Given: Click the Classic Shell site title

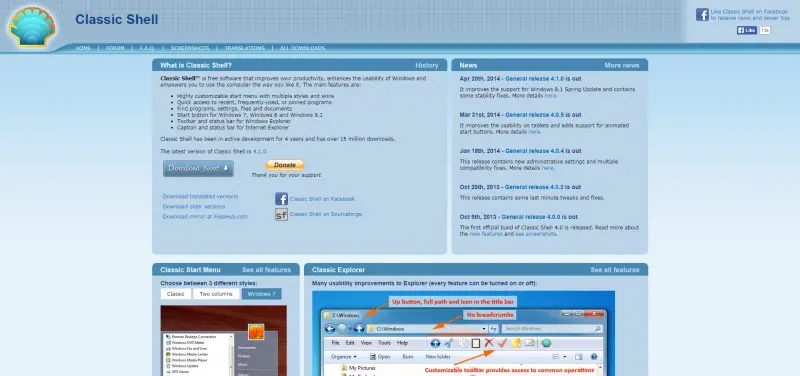Looking at the screenshot, I should click(x=117, y=19).
